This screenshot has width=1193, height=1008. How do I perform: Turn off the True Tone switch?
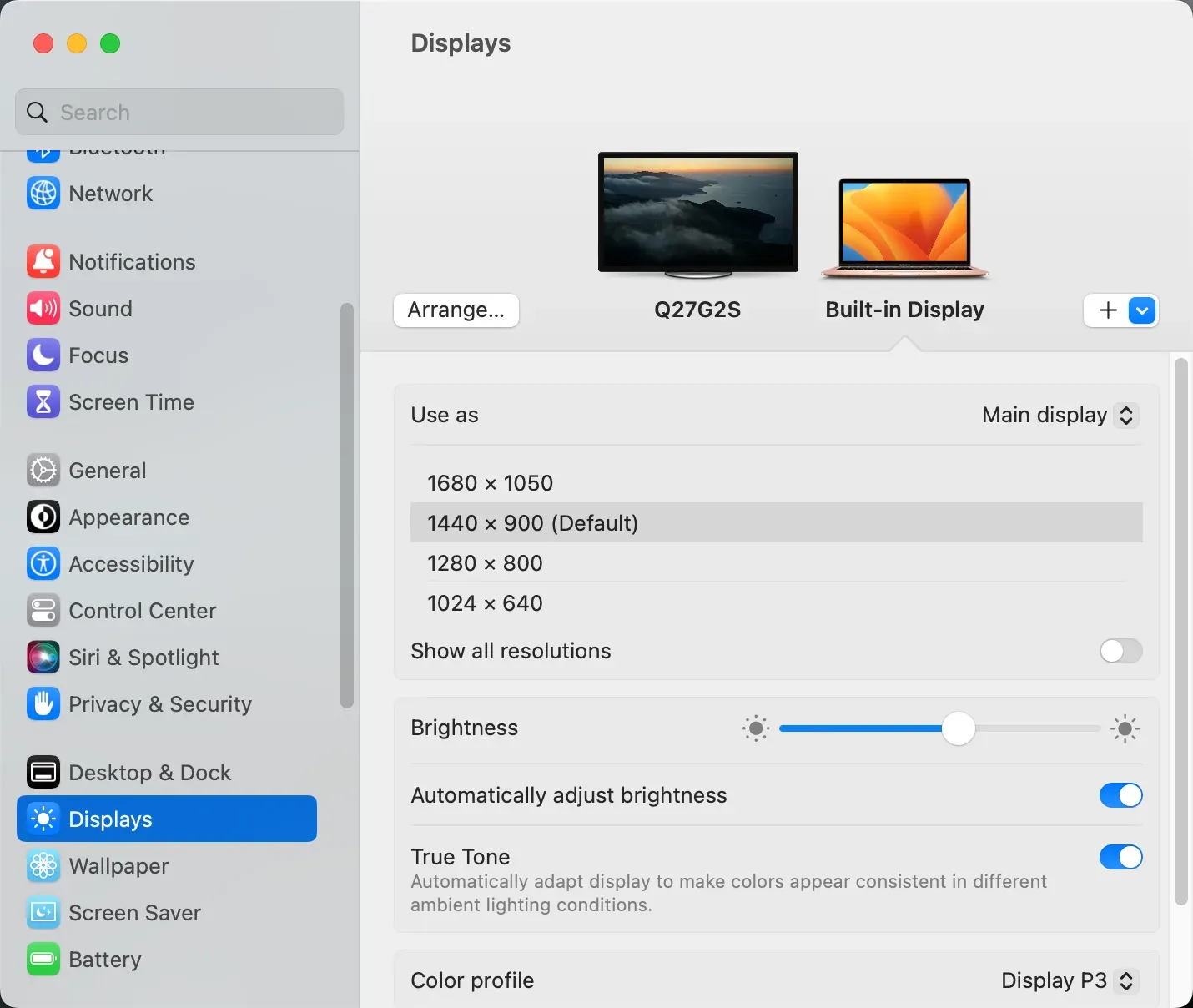click(x=1120, y=857)
